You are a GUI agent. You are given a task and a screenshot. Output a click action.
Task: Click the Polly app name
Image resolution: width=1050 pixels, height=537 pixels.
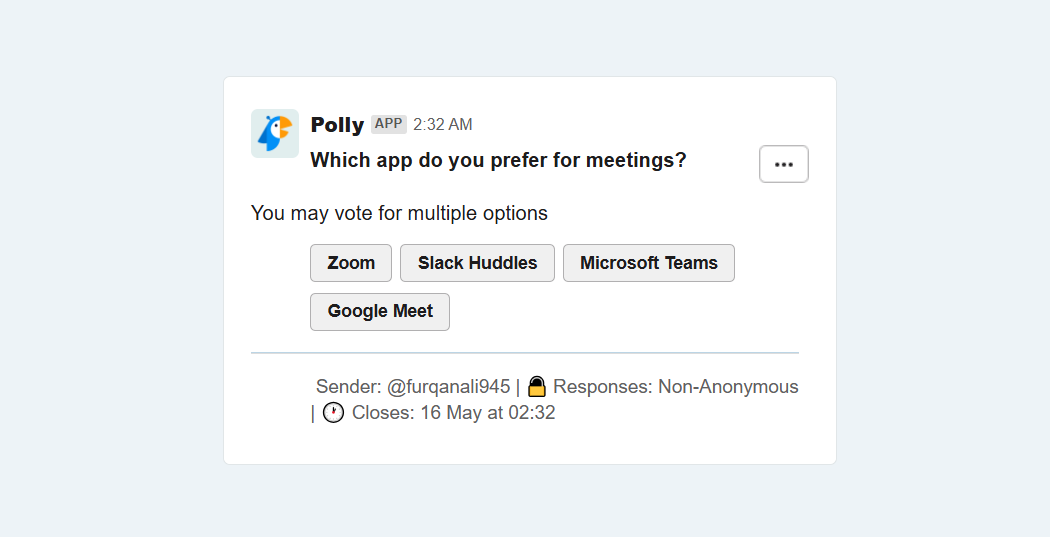[x=337, y=125]
